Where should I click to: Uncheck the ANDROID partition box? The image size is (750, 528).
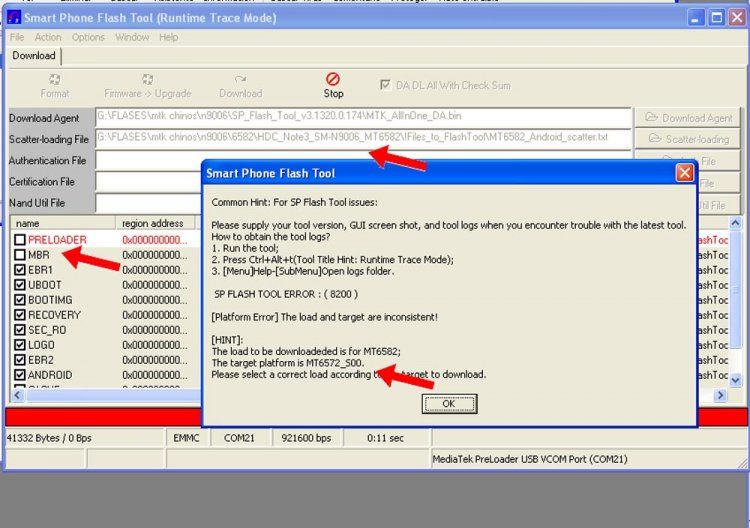pos(20,375)
